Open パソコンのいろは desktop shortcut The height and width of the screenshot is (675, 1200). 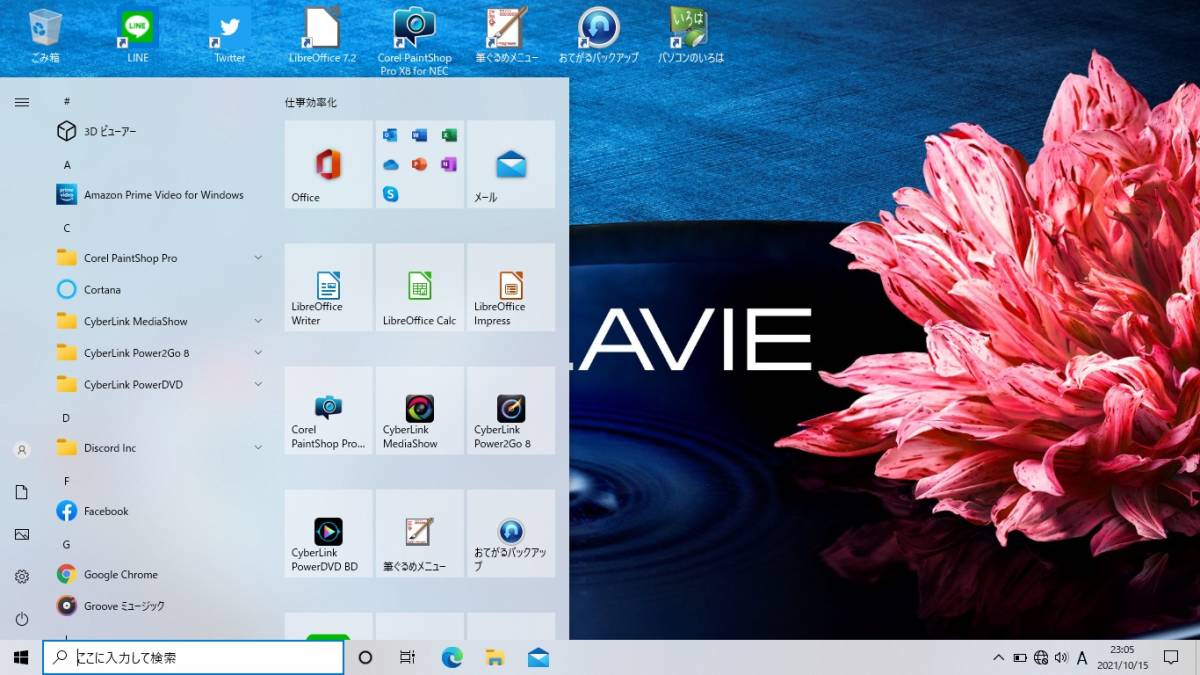pos(690,36)
